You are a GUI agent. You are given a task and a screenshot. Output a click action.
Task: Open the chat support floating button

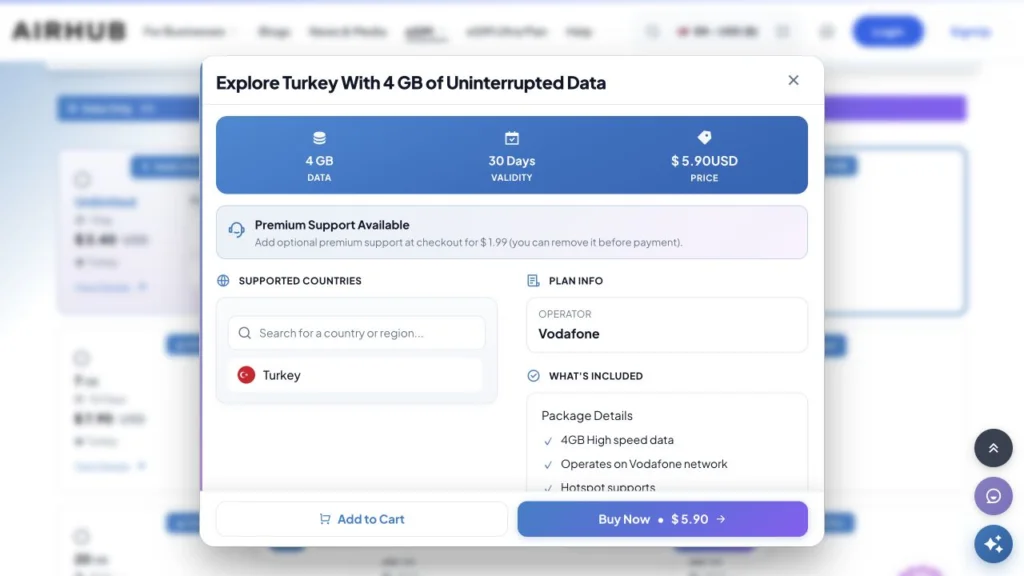tap(993, 496)
